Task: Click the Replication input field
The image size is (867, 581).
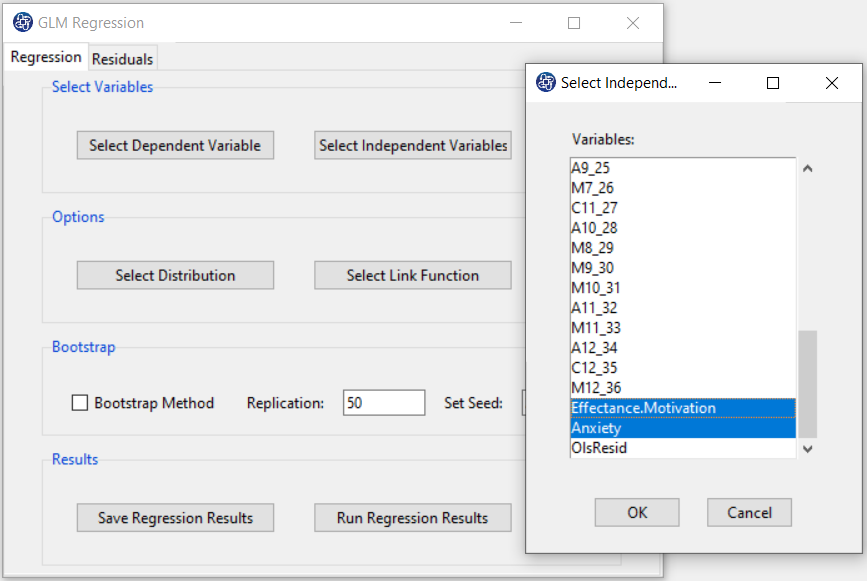Action: [x=384, y=402]
